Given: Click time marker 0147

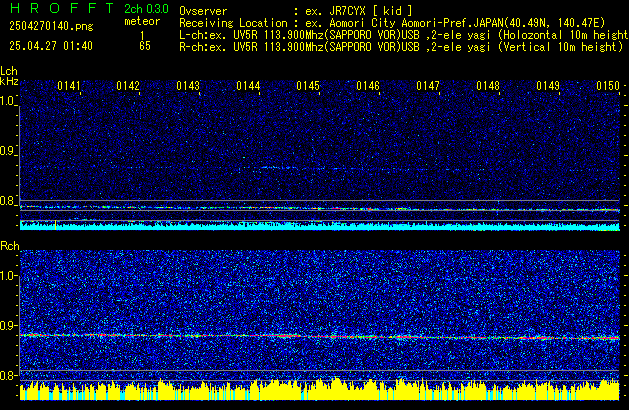Looking at the screenshot, I should (x=428, y=86).
